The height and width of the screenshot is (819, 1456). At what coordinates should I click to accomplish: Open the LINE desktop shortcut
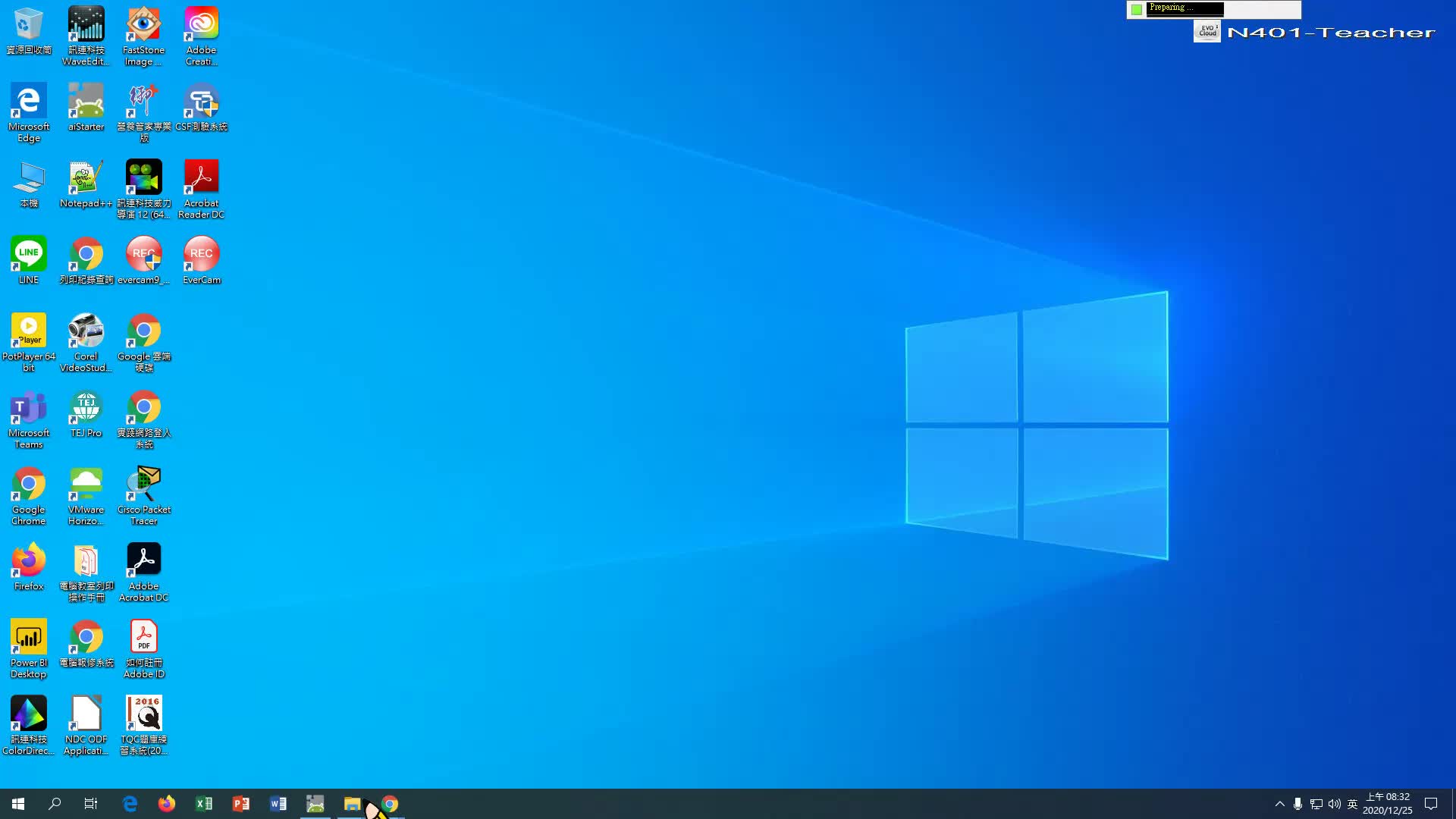point(29,261)
